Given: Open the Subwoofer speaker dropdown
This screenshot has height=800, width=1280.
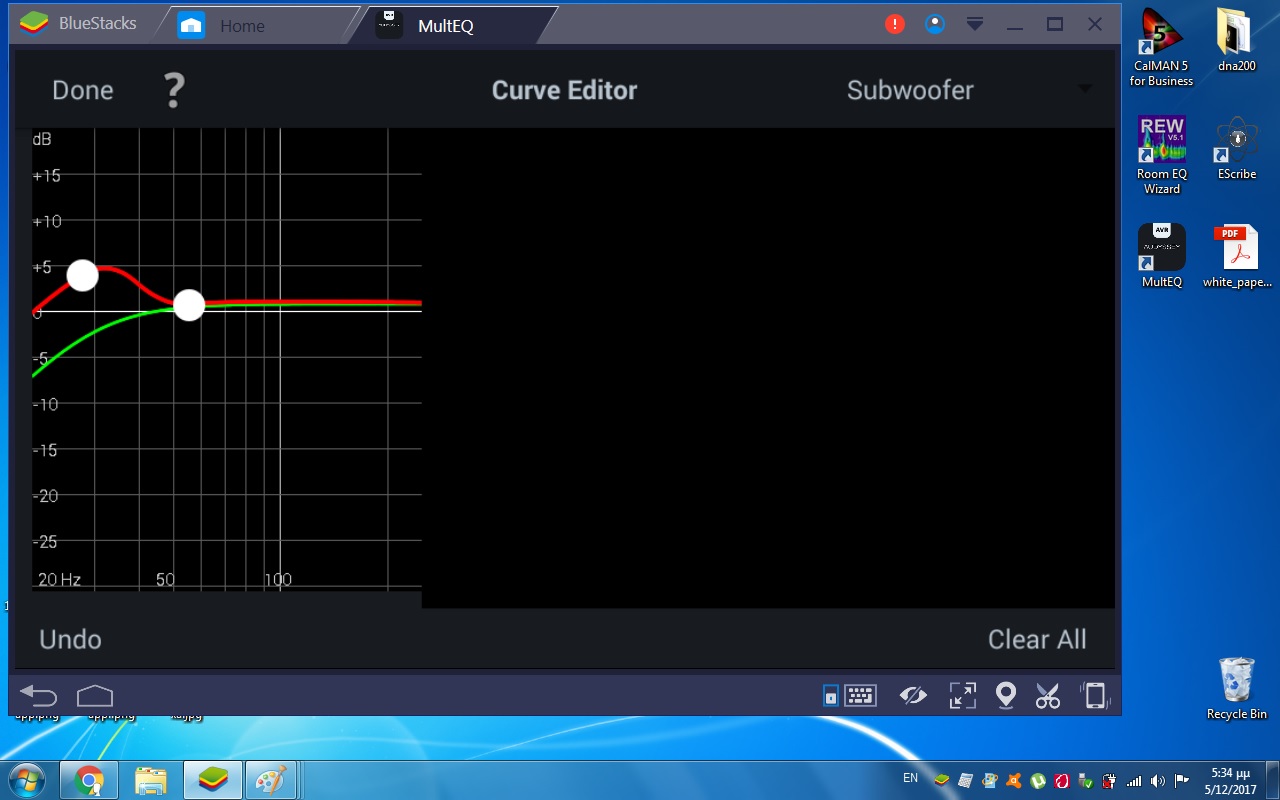Looking at the screenshot, I should (966, 90).
